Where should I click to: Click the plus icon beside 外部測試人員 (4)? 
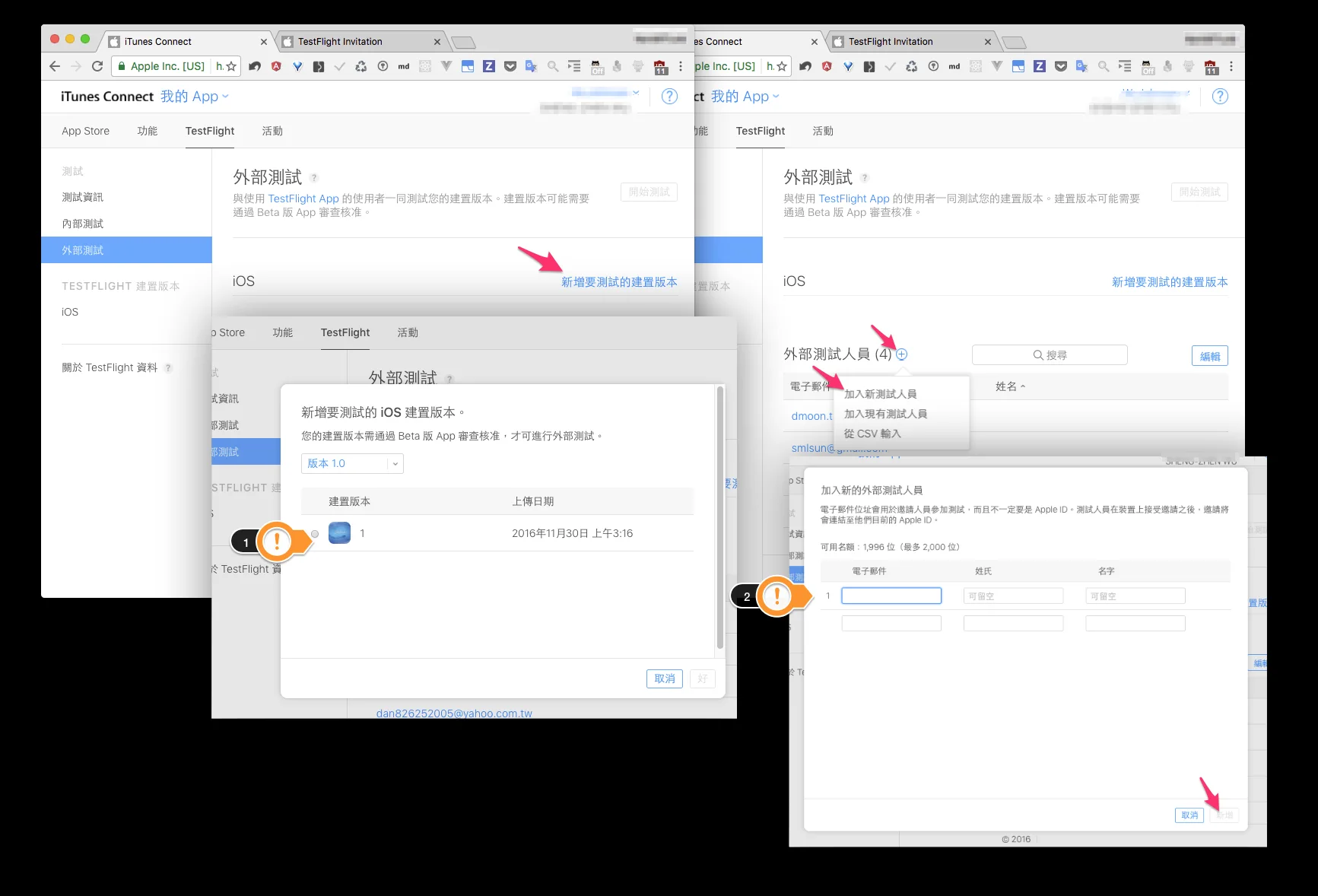tap(901, 354)
